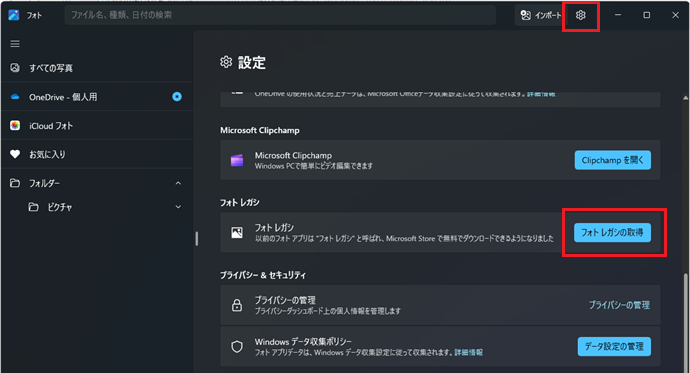Collapse the フォルダー section chevron

178,183
